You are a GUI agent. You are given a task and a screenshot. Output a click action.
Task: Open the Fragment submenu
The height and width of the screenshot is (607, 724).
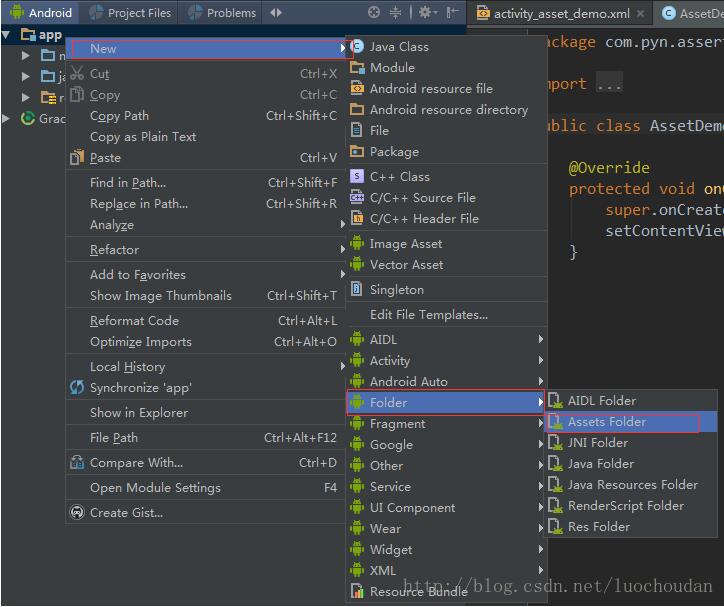coord(397,423)
